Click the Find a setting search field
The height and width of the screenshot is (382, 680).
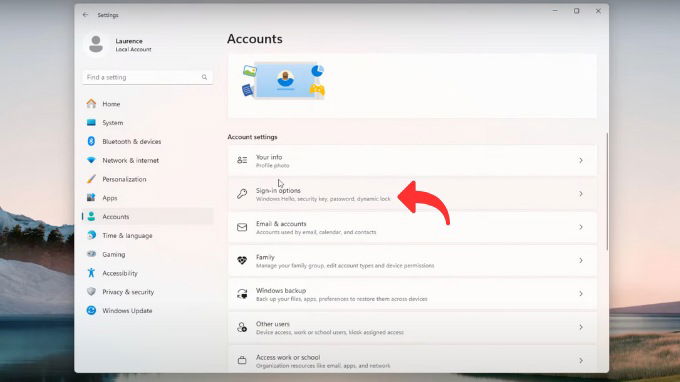147,77
